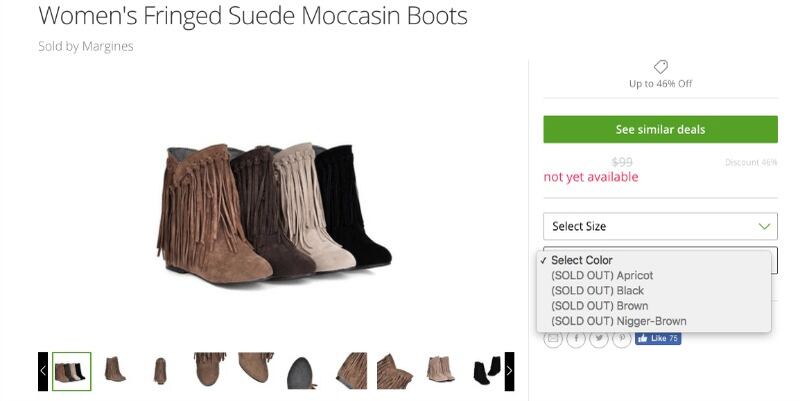This screenshot has width=800, height=401.
Task: Pick the sold-out Brown color option
Action: point(599,306)
